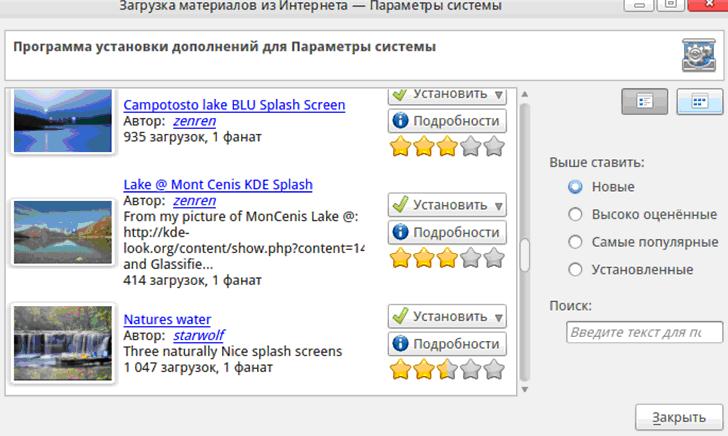This screenshot has width=728, height=436.
Task: Switch to details list view mode
Action: tap(644, 102)
